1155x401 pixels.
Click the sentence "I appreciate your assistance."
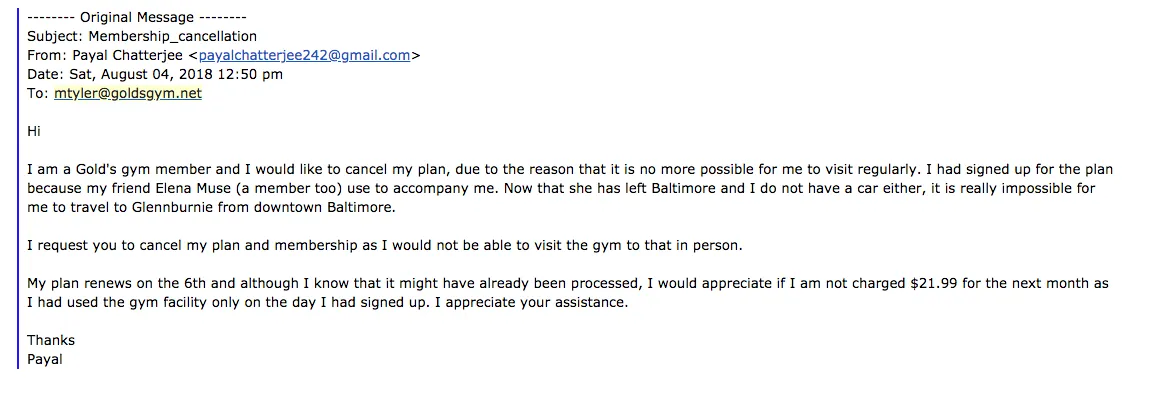click(x=536, y=303)
